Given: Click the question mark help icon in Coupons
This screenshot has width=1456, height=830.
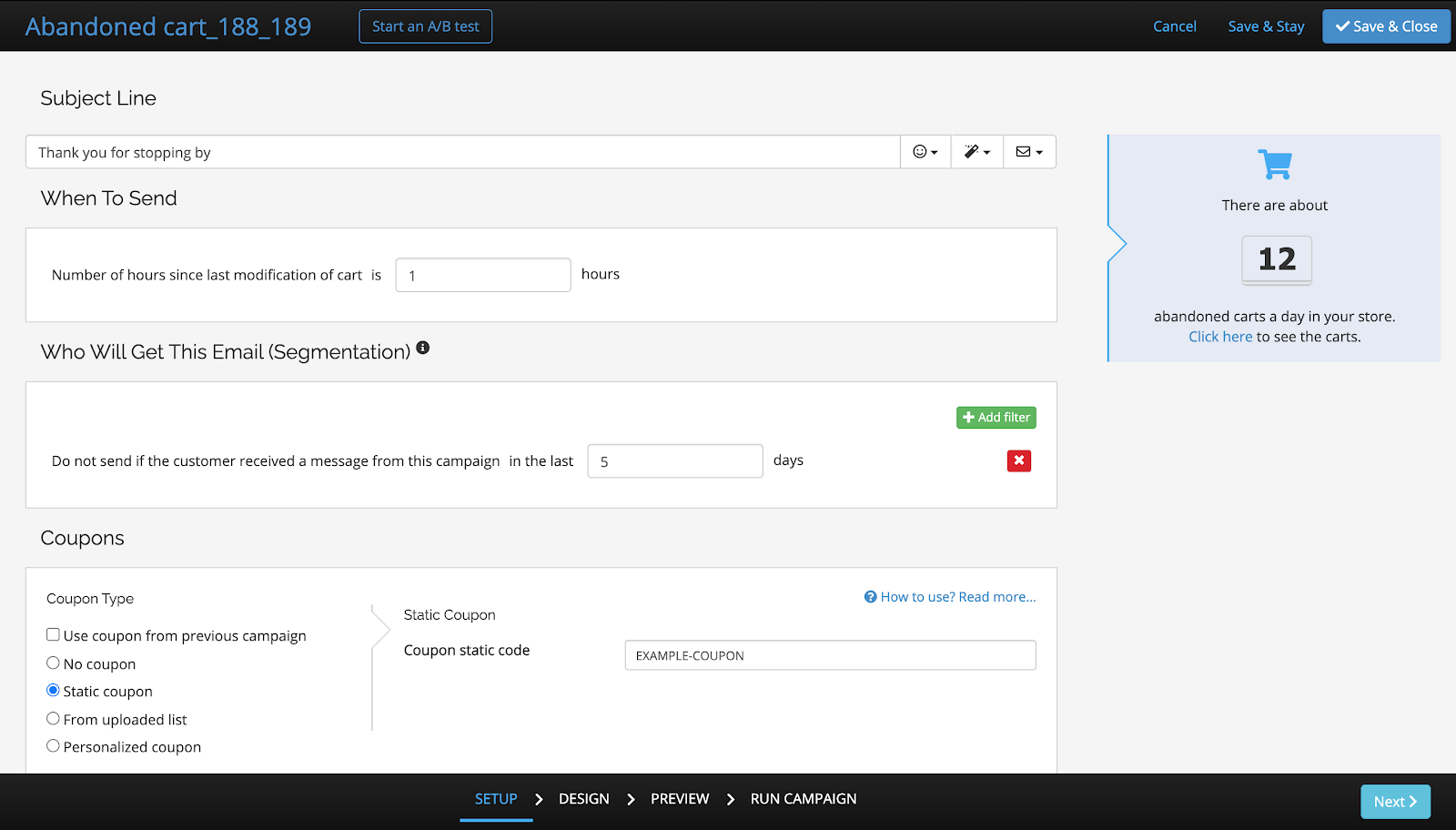Looking at the screenshot, I should [x=871, y=597].
